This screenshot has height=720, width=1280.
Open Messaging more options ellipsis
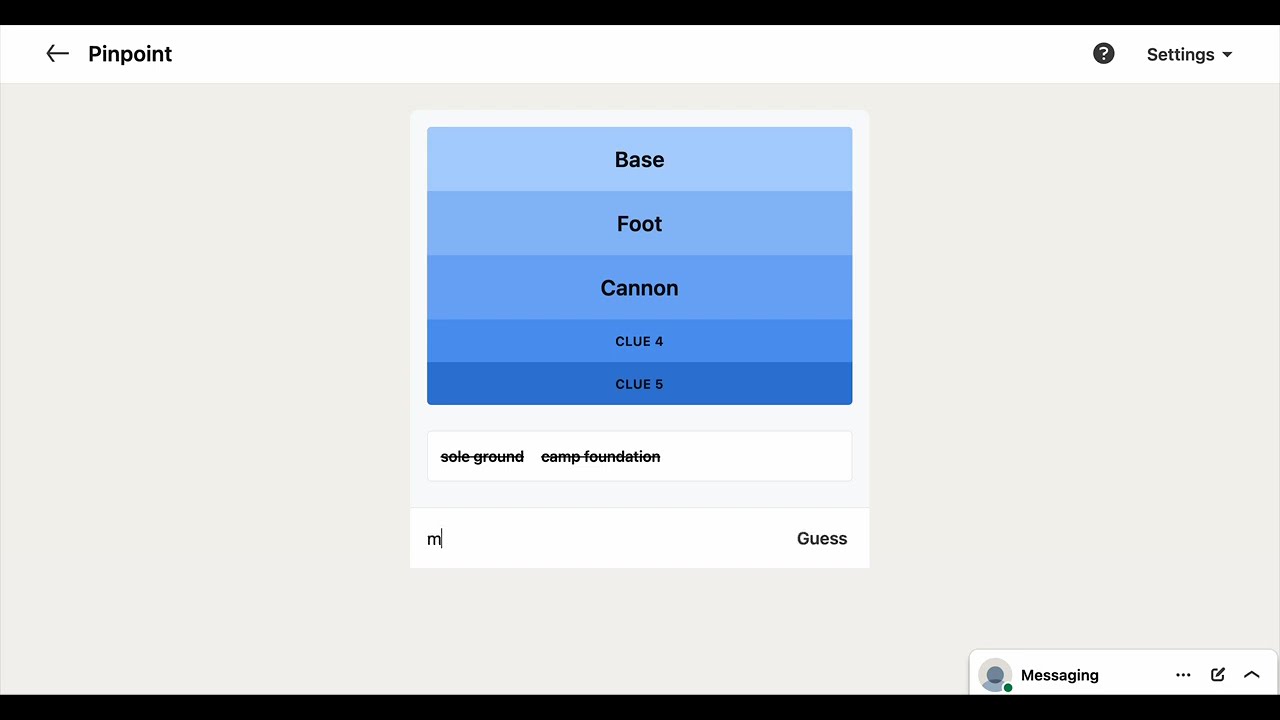point(1183,675)
